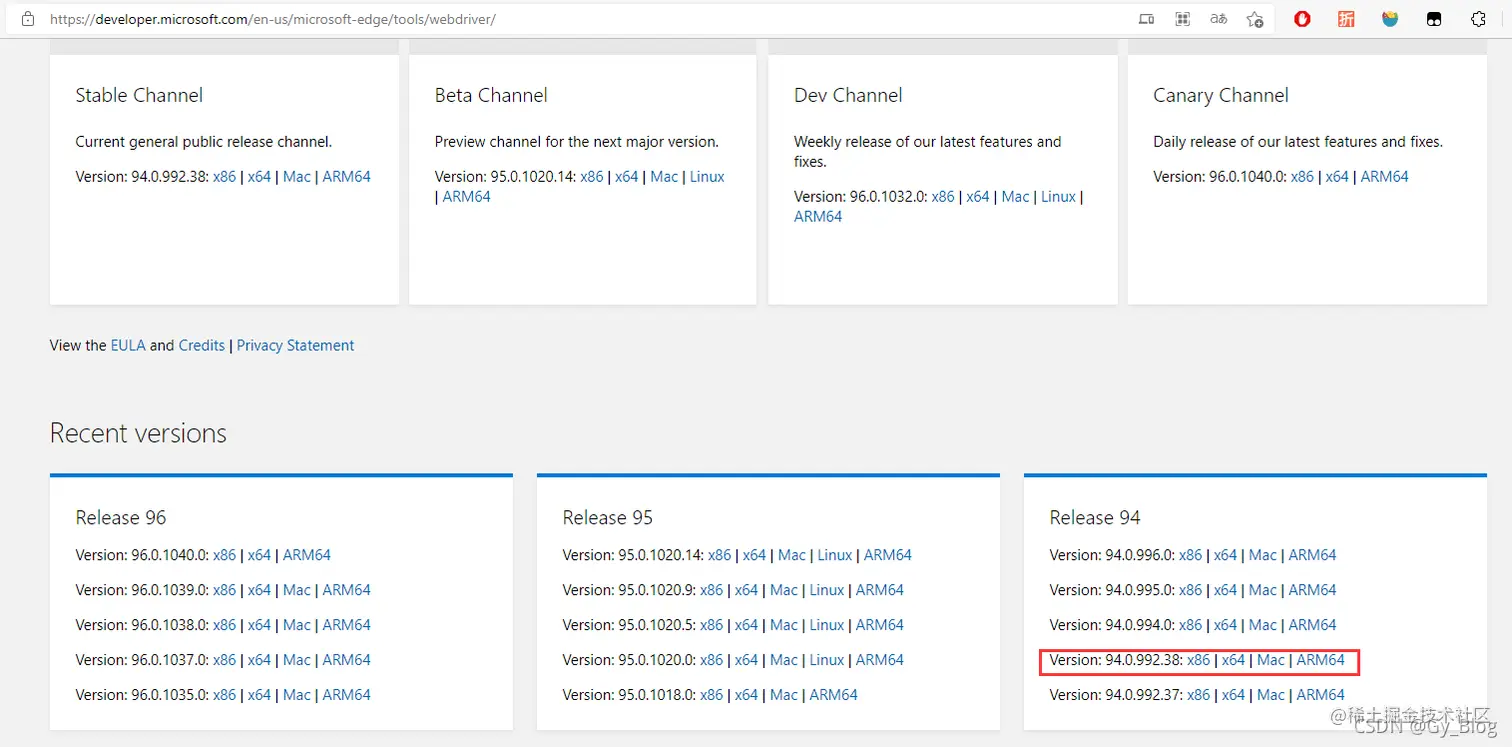
Task: Download Beta Channel Mac driver
Action: [x=664, y=176]
